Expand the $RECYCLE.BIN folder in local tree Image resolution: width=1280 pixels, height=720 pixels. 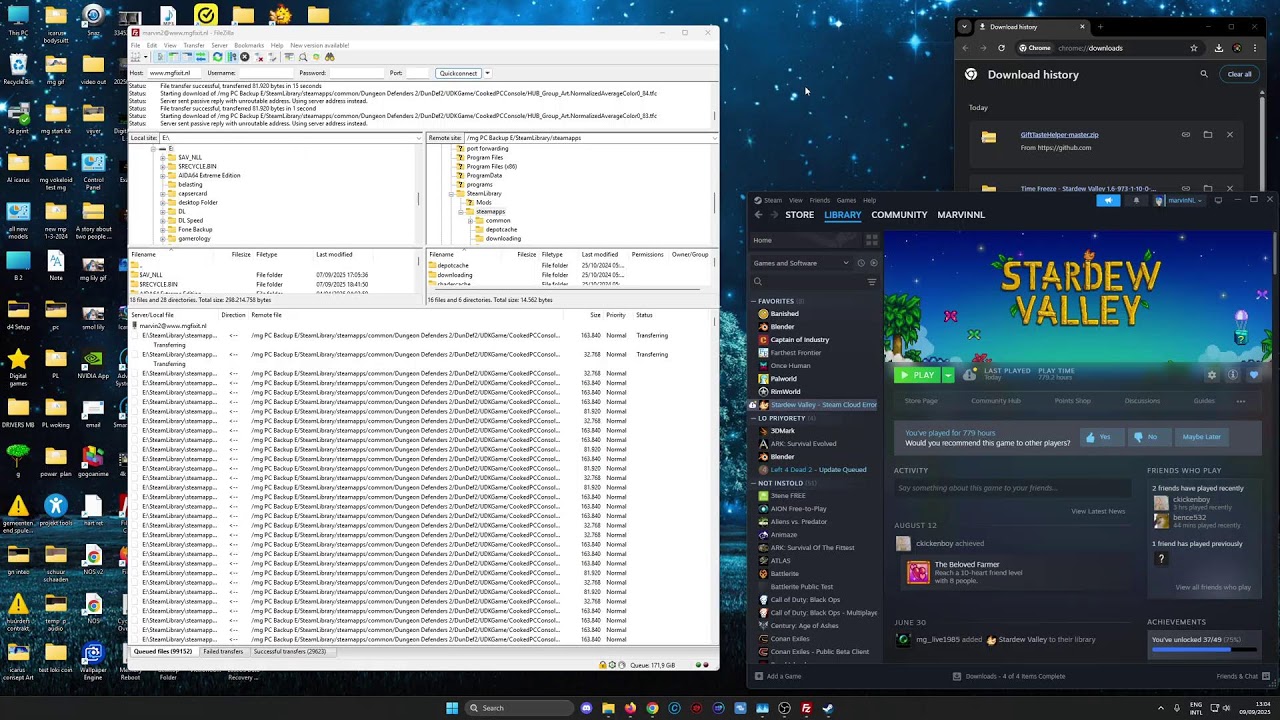tap(162, 166)
